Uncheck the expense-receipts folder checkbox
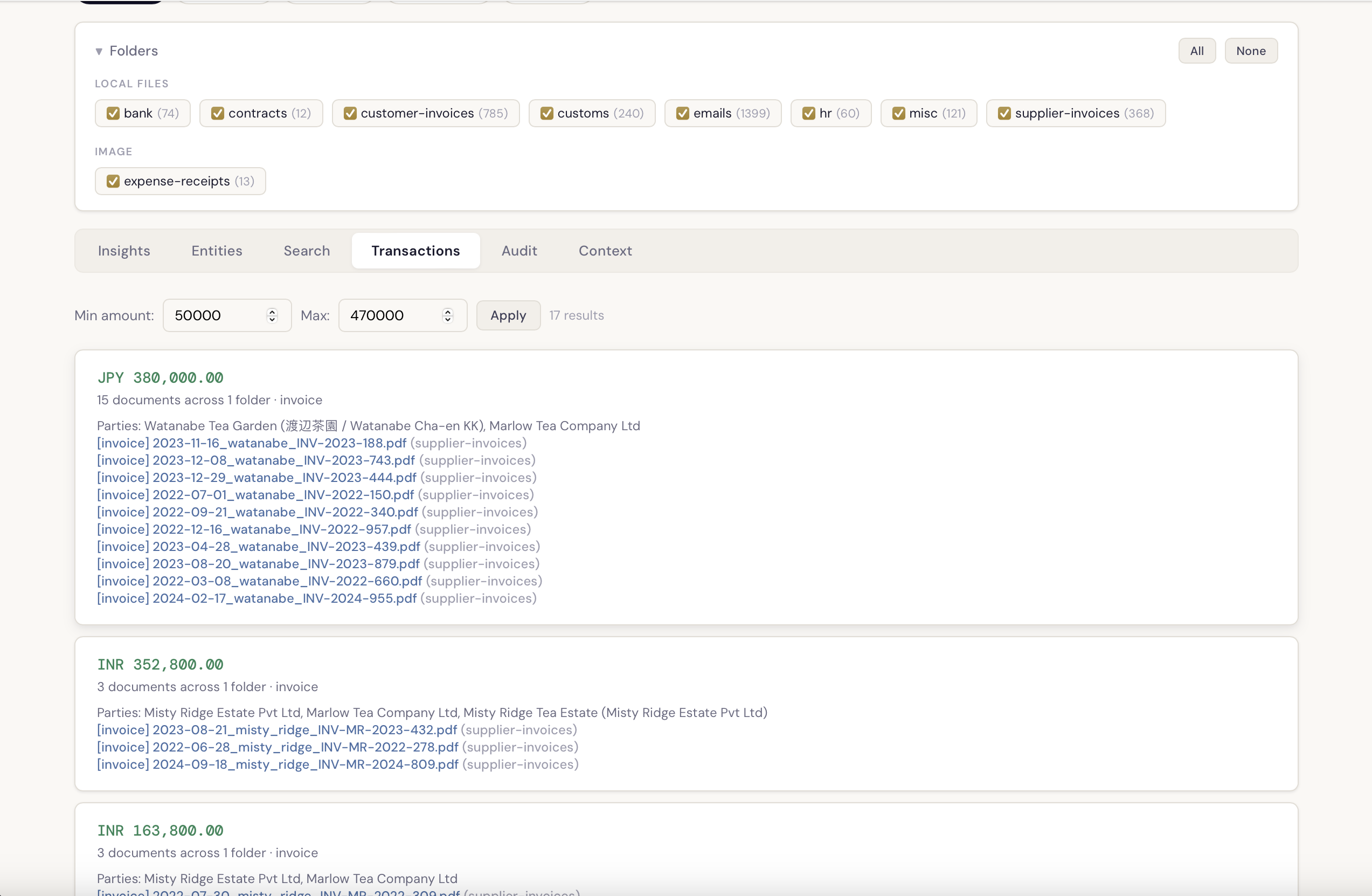 (x=113, y=181)
